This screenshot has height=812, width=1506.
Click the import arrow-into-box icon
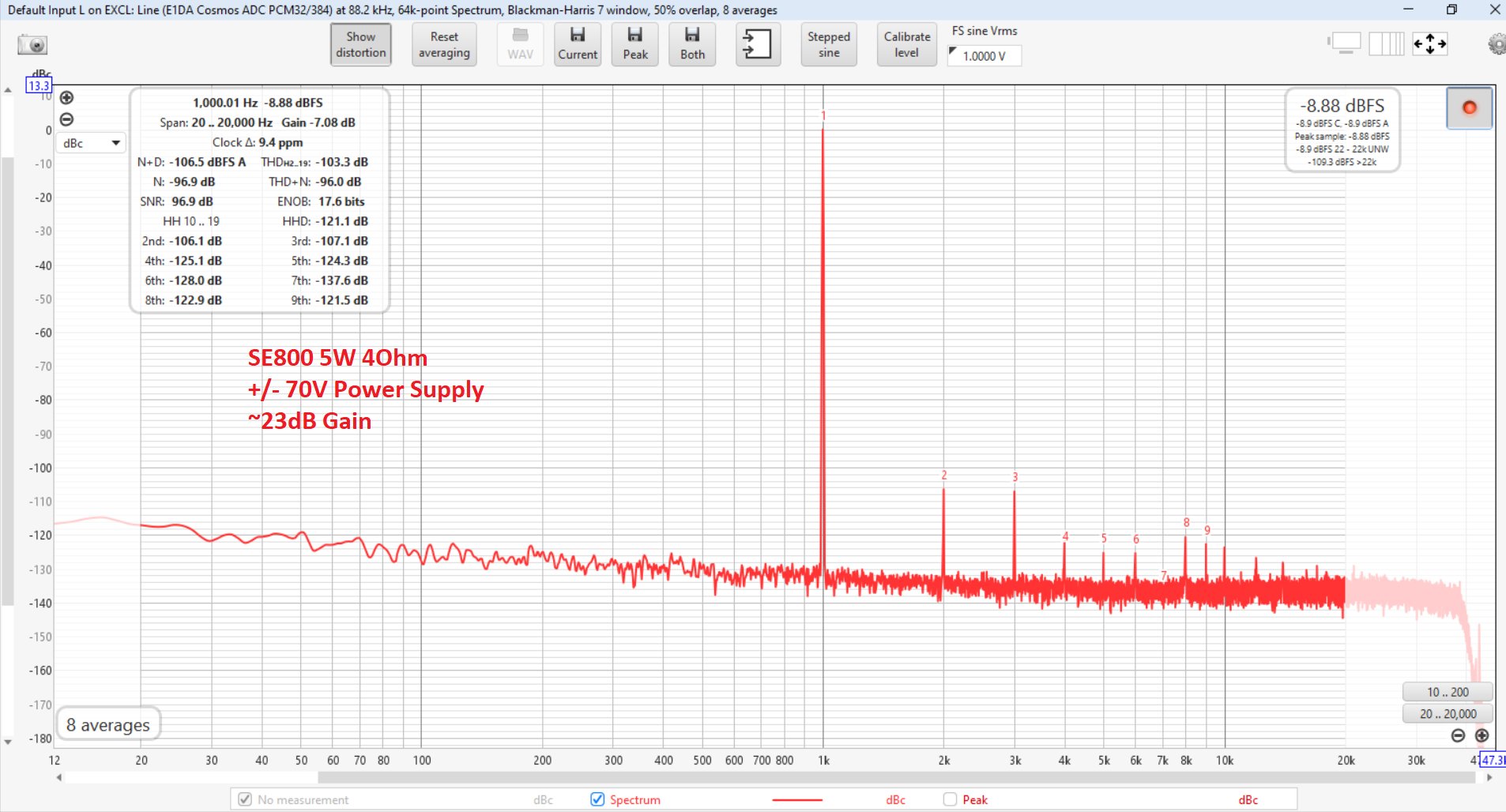coord(758,44)
